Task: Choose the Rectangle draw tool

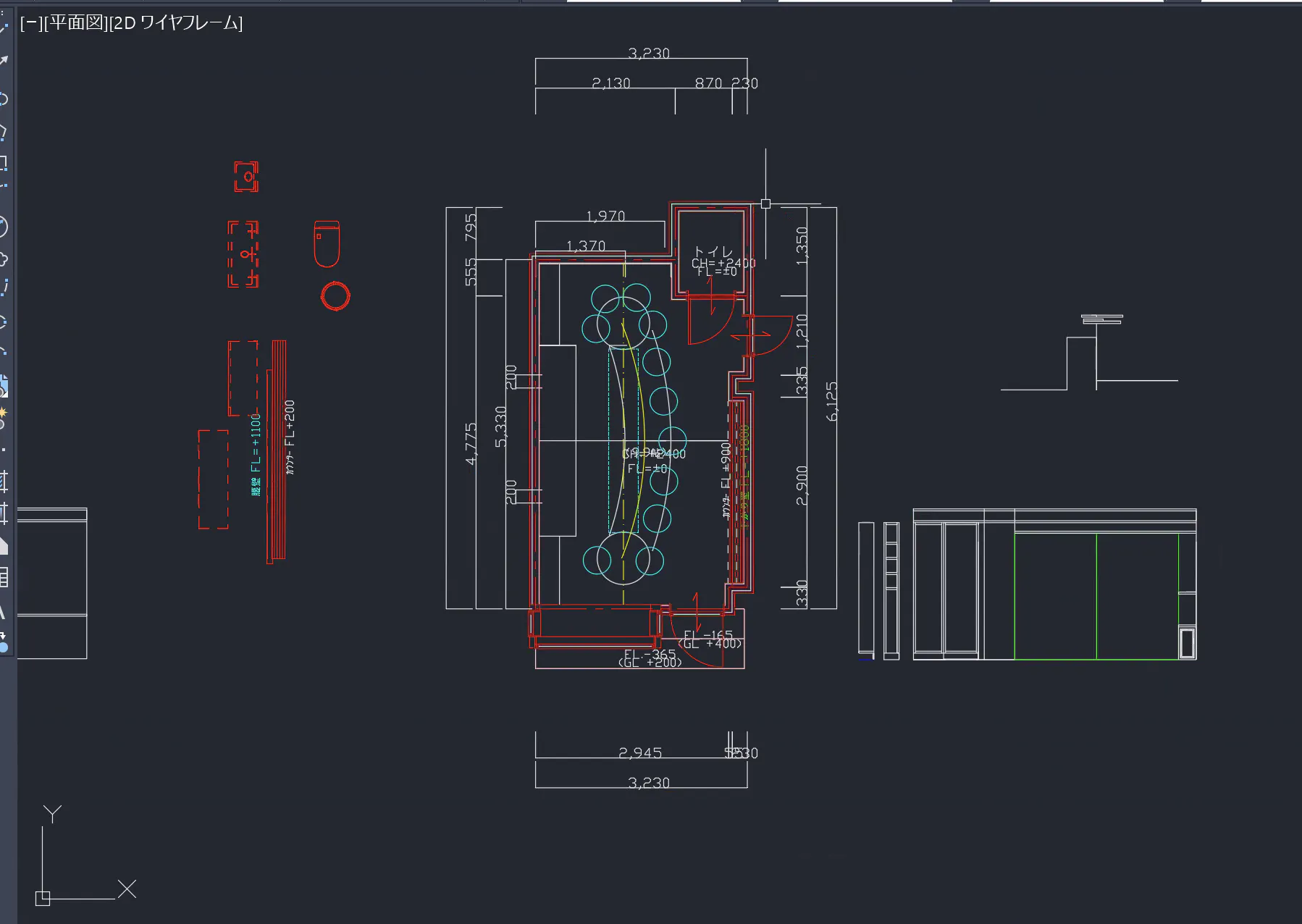Action: click(x=4, y=163)
